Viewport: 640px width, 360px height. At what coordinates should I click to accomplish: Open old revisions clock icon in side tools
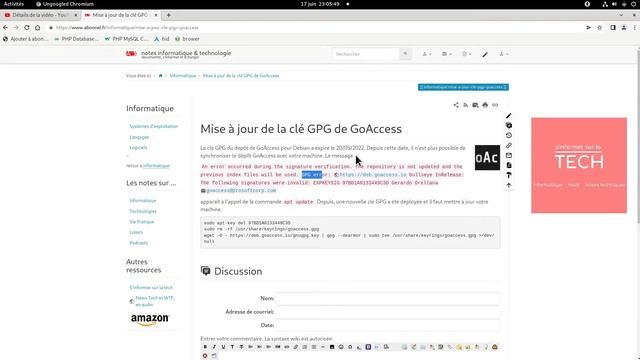[509, 136]
